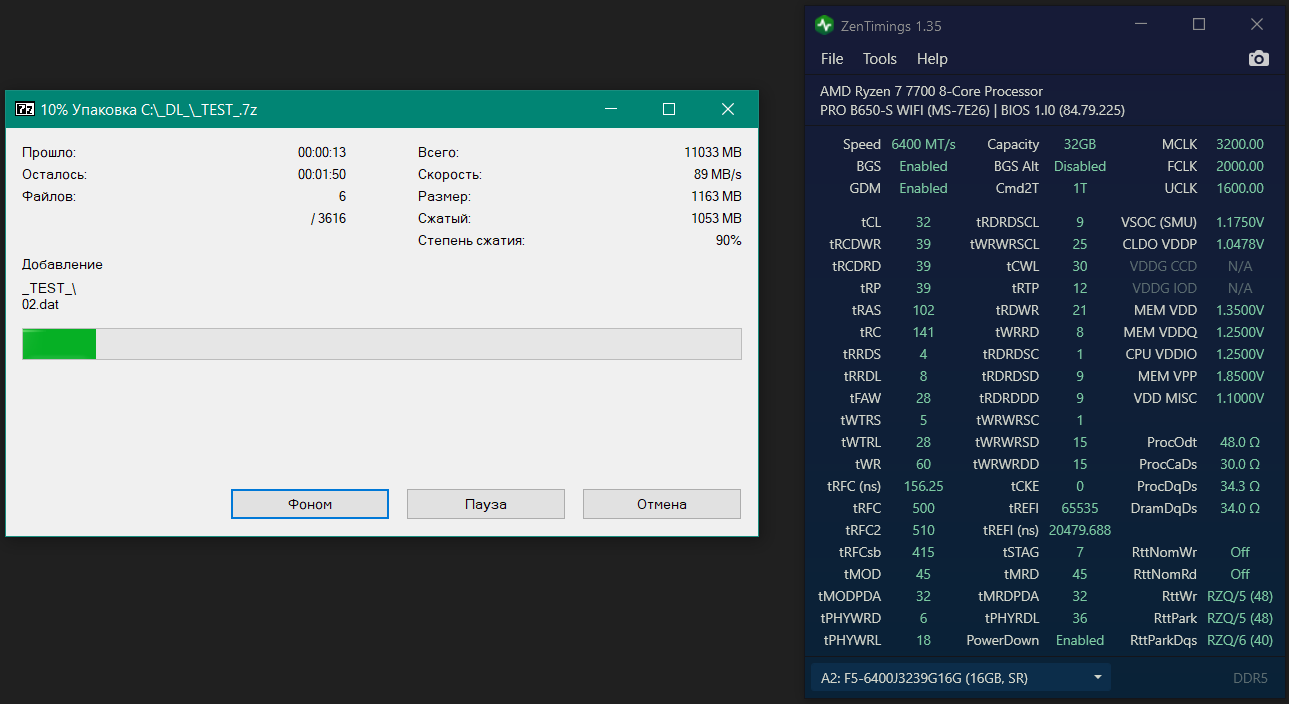Click the files total / 3616 text
The image size is (1289, 704).
(x=328, y=218)
